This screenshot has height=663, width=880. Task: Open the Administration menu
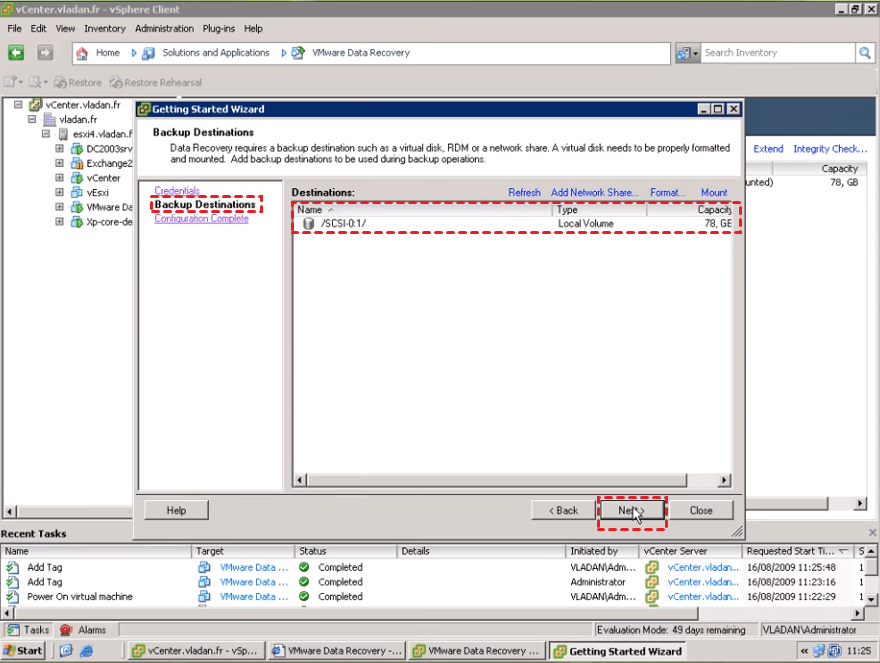click(x=164, y=29)
